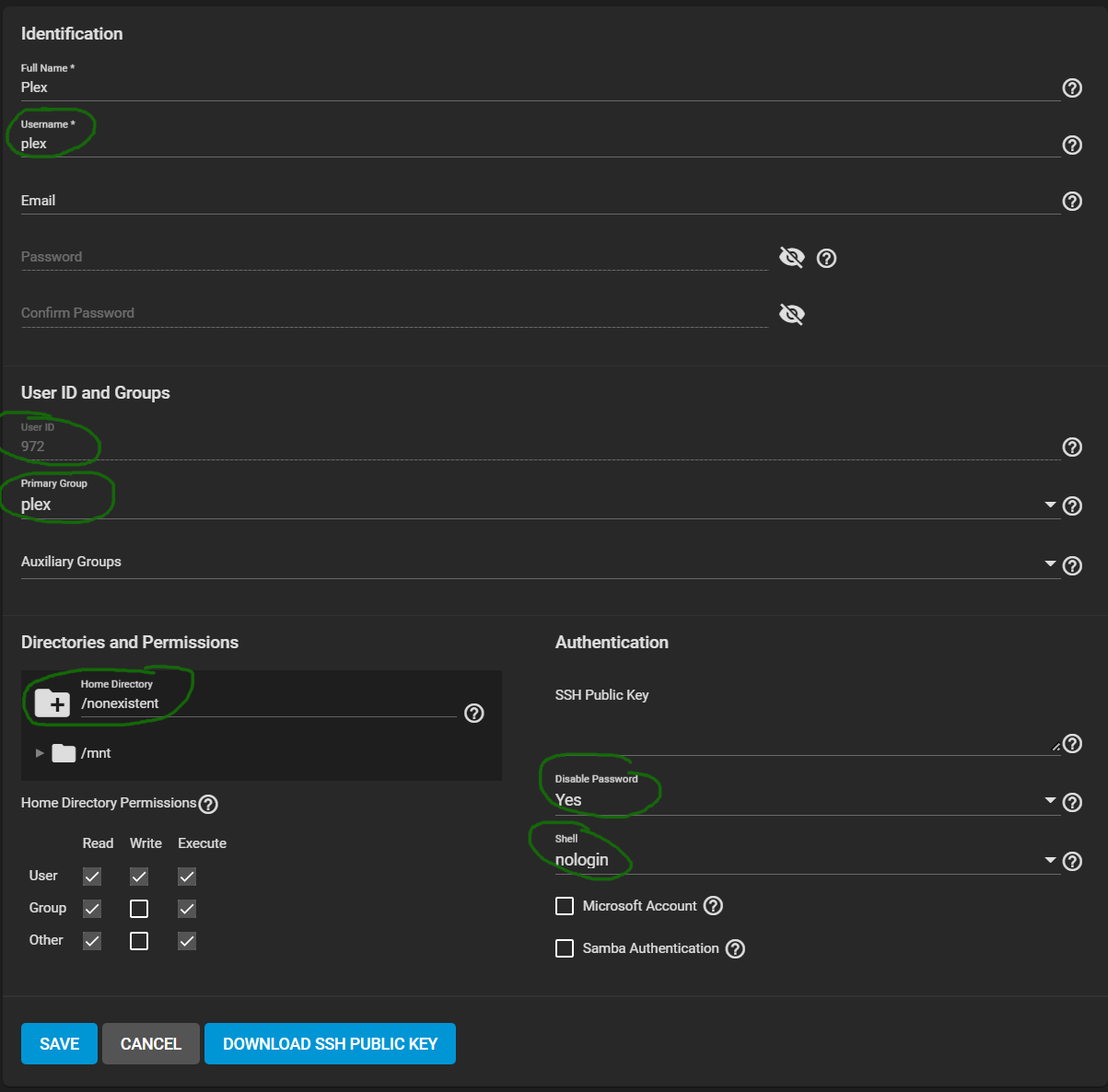1108x1092 pixels.
Task: Click the SAVE button
Action: [59, 1043]
